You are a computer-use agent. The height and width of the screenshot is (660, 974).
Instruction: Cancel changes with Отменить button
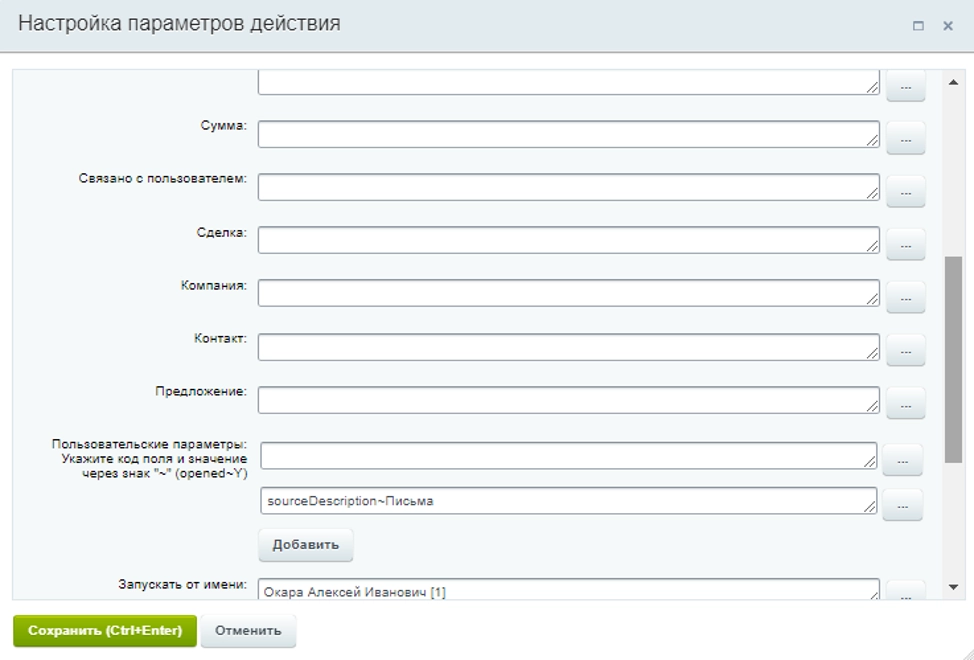[x=248, y=631]
